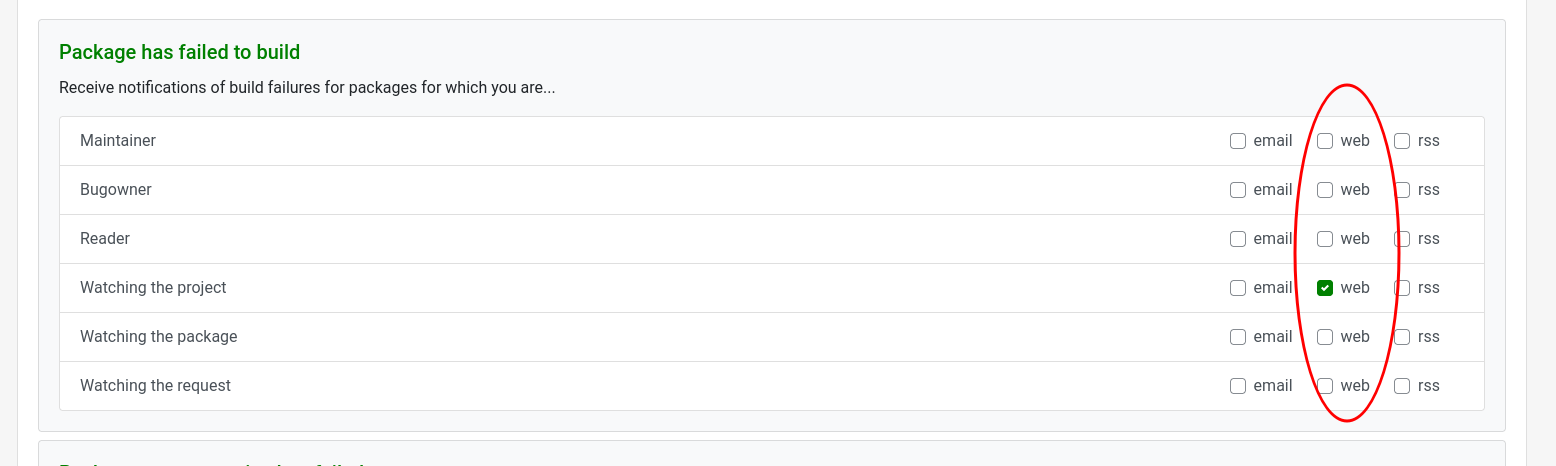Enable email for Reader
Screen dimensions: 1556x466
tap(1238, 239)
